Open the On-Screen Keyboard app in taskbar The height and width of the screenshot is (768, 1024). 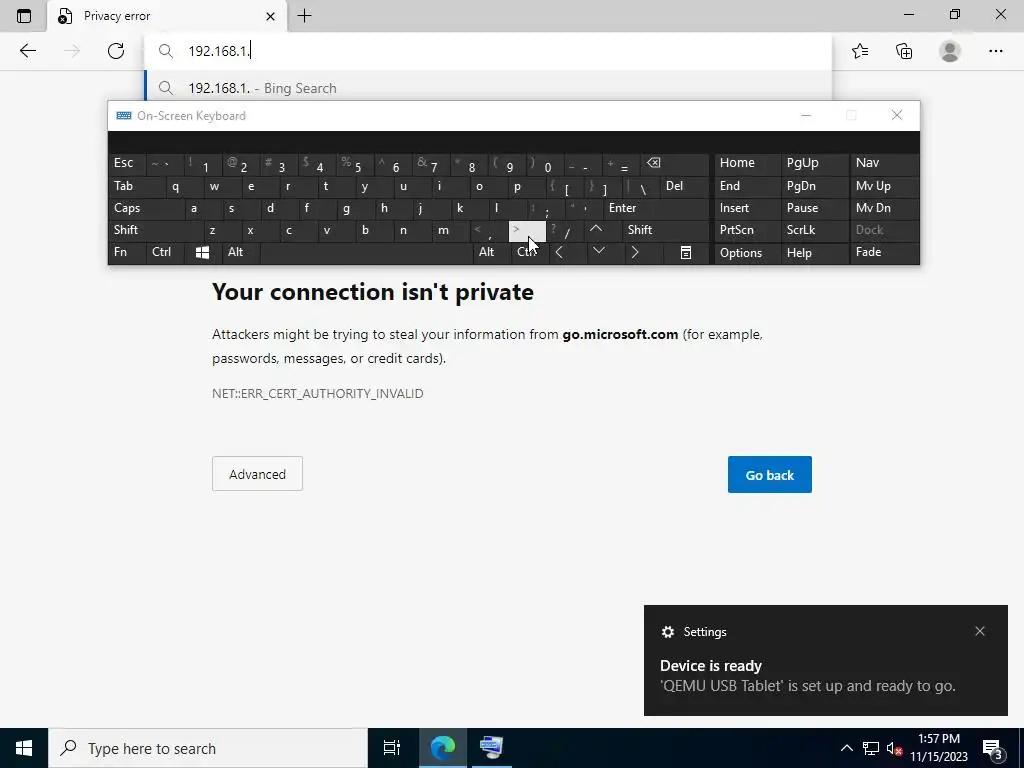pyautogui.click(x=491, y=748)
